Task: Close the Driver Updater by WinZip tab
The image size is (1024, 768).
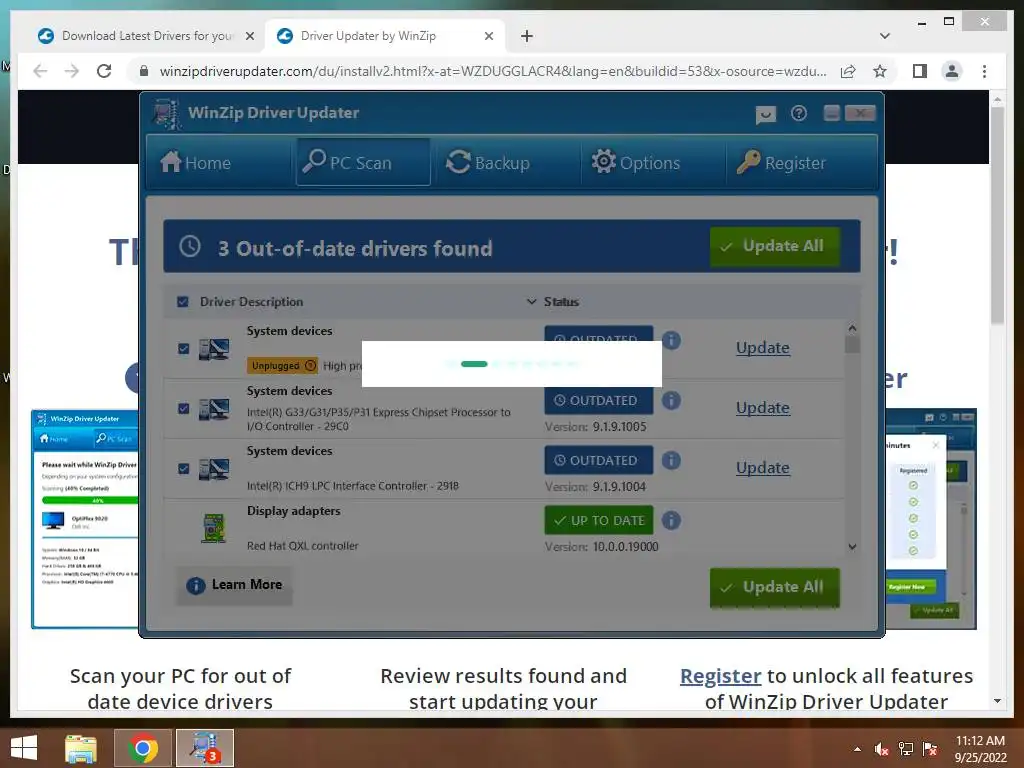Action: [488, 36]
